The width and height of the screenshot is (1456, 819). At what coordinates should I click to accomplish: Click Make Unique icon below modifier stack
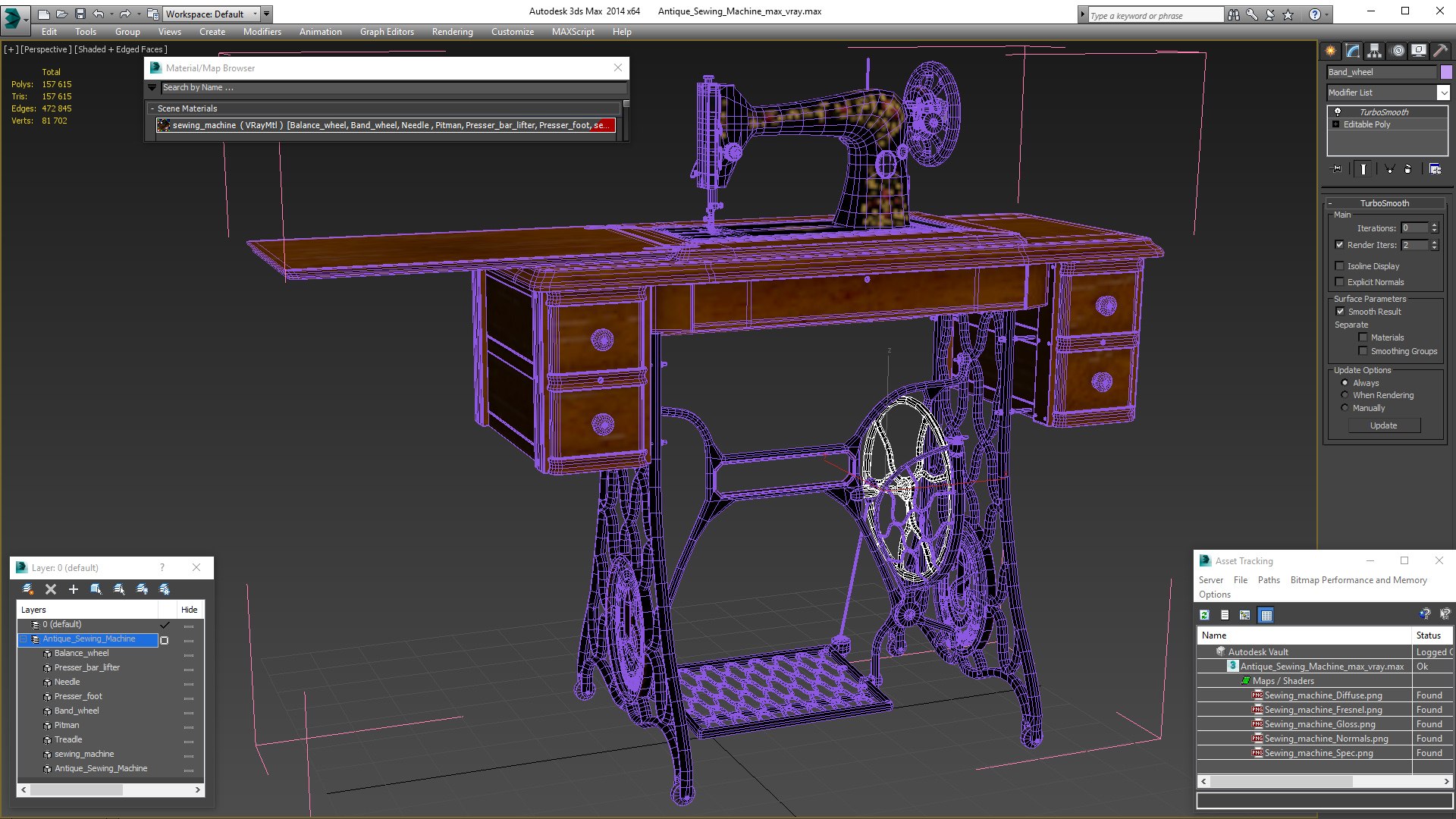click(x=1389, y=169)
